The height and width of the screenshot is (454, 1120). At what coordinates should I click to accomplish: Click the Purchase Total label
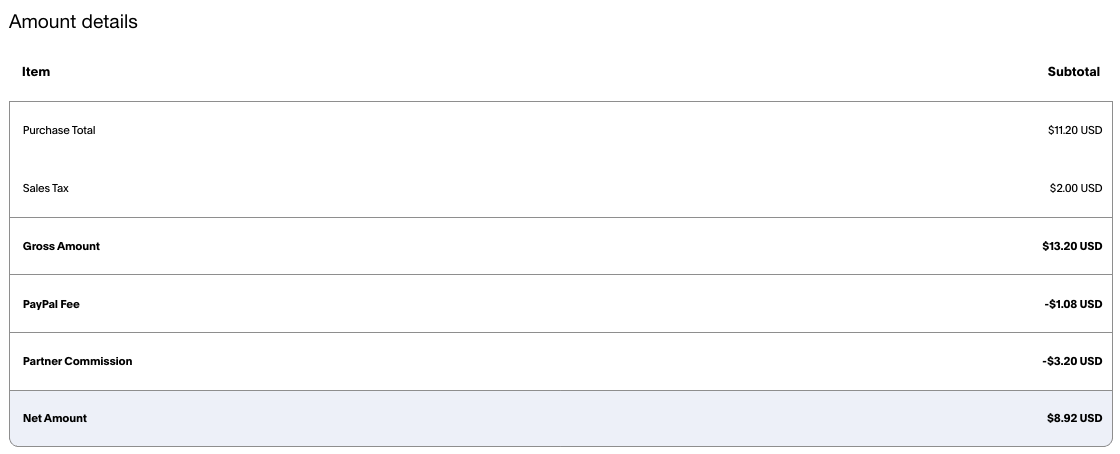(x=59, y=130)
